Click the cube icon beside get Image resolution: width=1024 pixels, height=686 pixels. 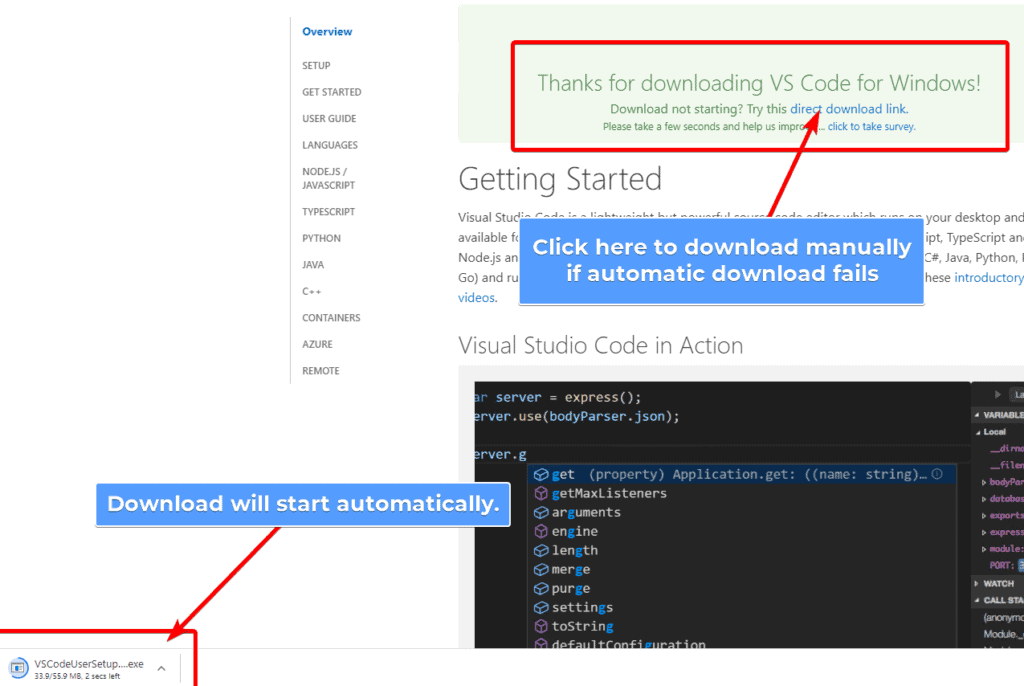tap(541, 474)
